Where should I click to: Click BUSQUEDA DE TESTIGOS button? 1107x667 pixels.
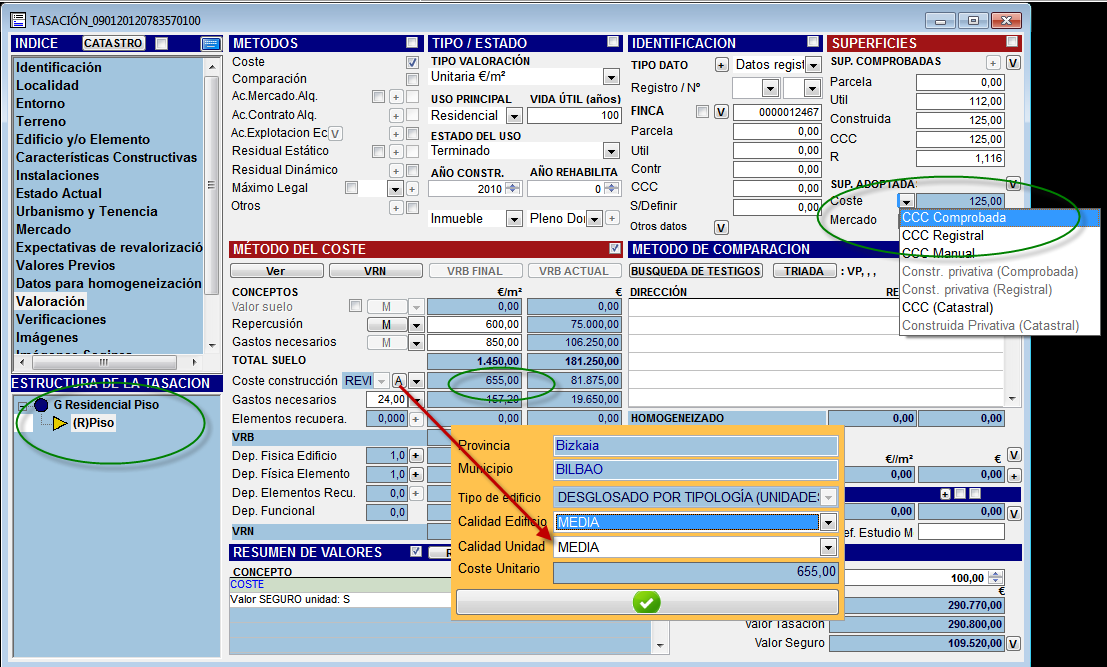[x=695, y=271]
